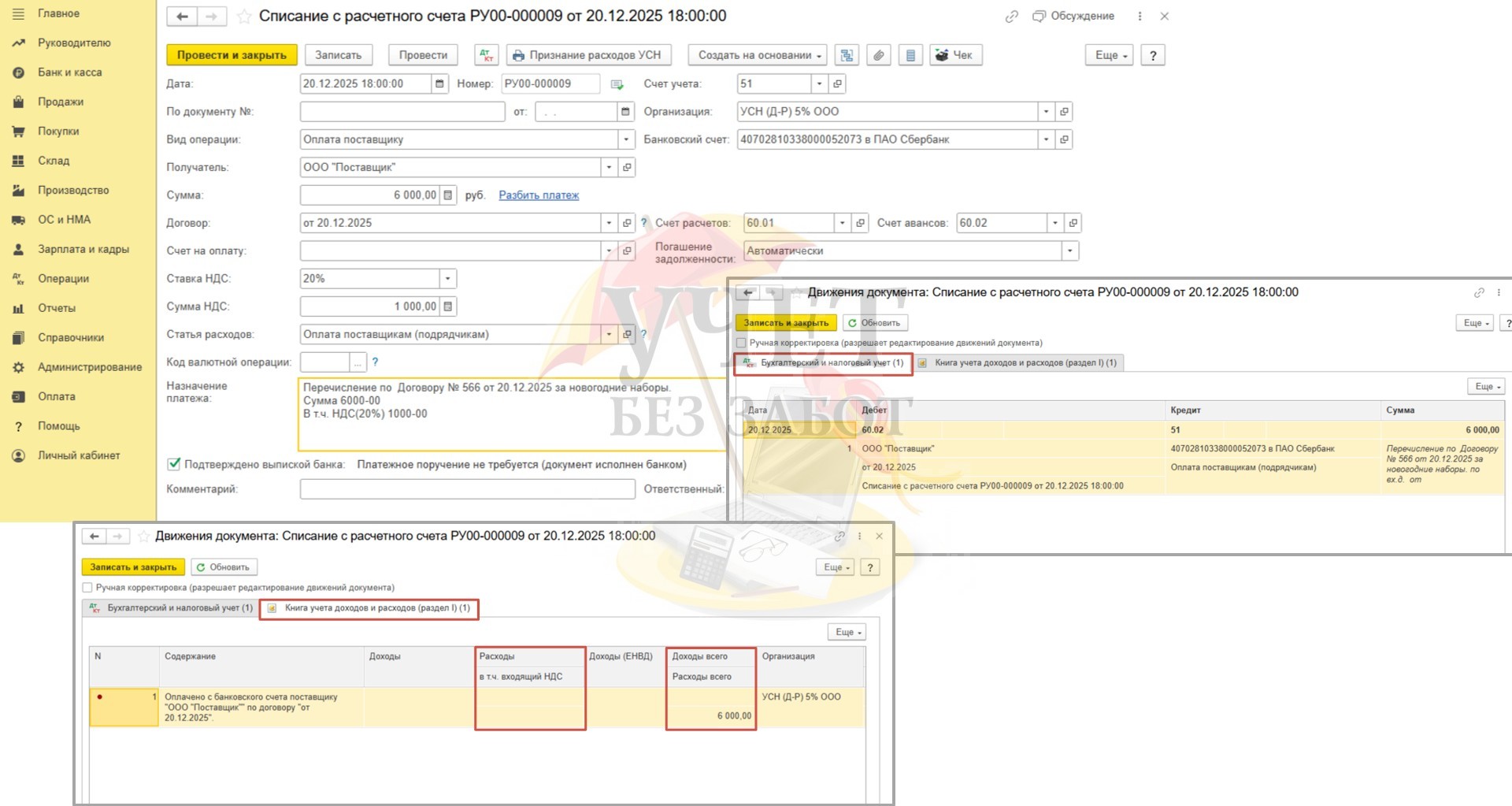Click the back arrow navigation button

pyautogui.click(x=182, y=17)
